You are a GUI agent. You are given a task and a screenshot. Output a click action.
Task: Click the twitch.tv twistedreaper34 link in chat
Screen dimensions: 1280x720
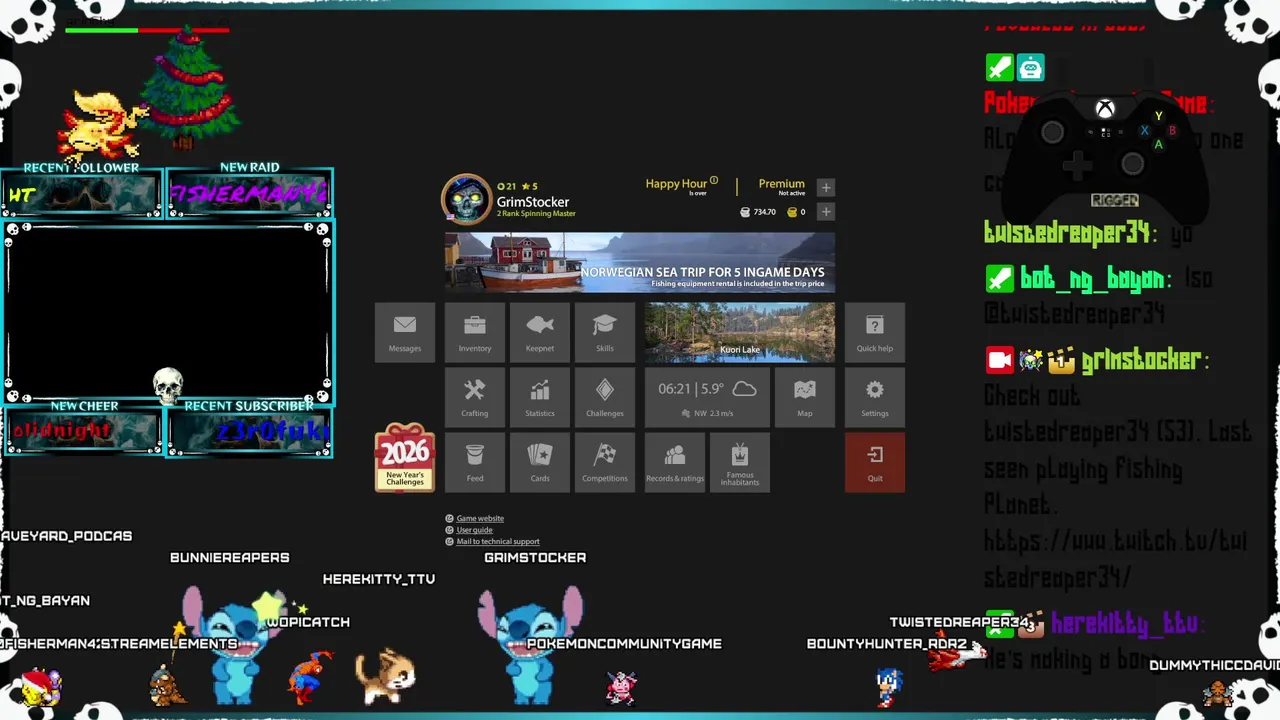coord(1115,560)
